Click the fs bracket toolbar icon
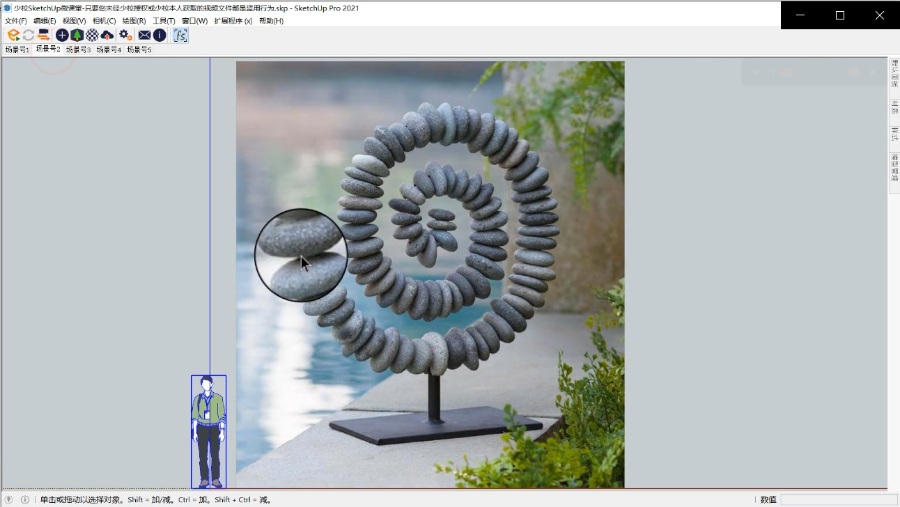This screenshot has width=900, height=507. pos(180,36)
